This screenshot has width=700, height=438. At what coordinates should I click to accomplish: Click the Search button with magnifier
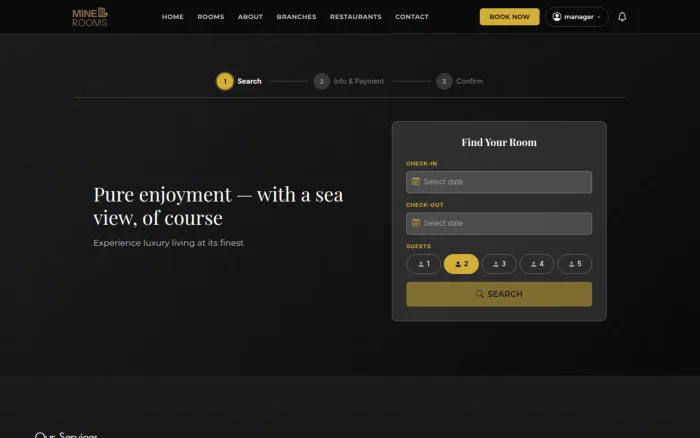[x=499, y=294]
